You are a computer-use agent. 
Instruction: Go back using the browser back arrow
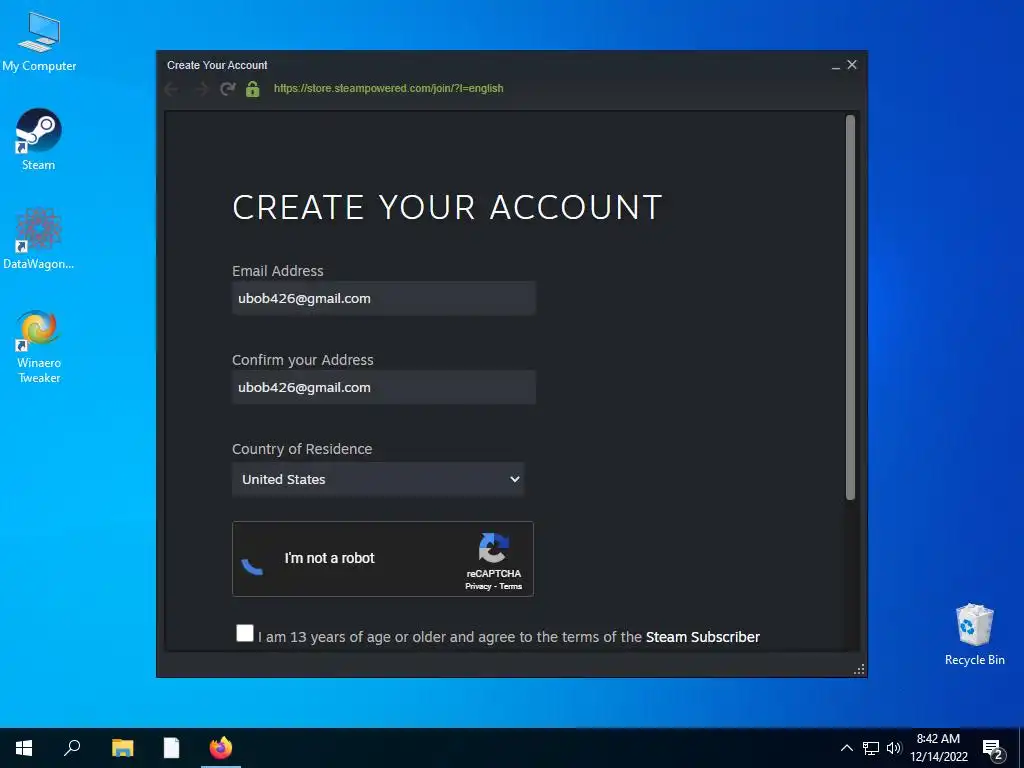(x=172, y=89)
